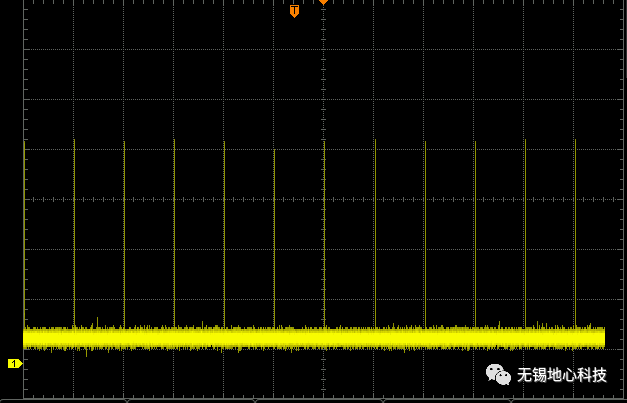Click the right end of the yellow noise band
Screen dimensions: 627x403
click(x=601, y=338)
